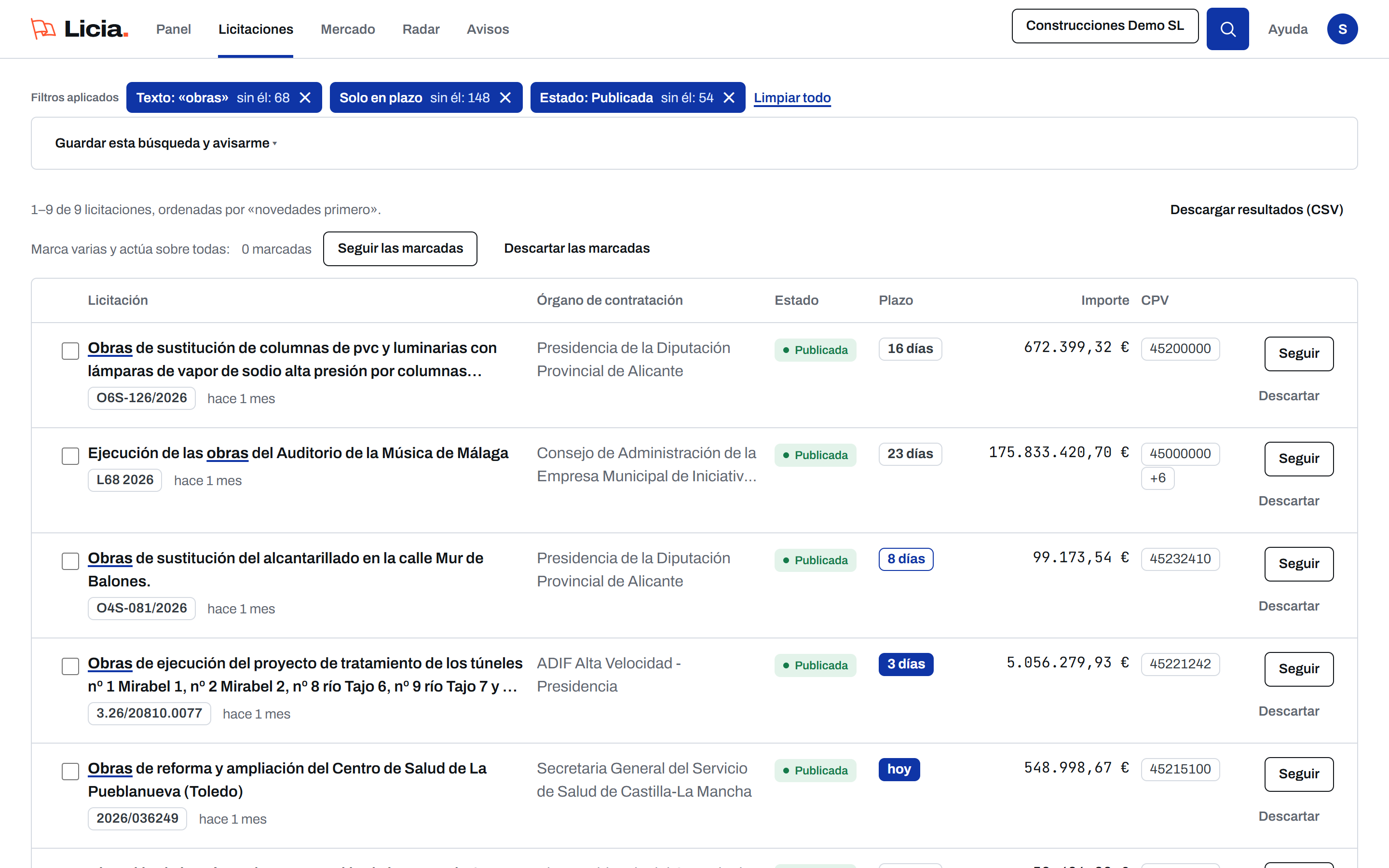Discard the O6S-126/2026 tender
1389x868 pixels.
(x=1289, y=396)
